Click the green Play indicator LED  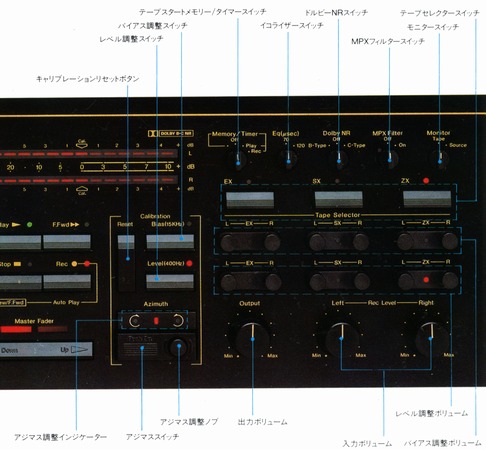coord(29,225)
